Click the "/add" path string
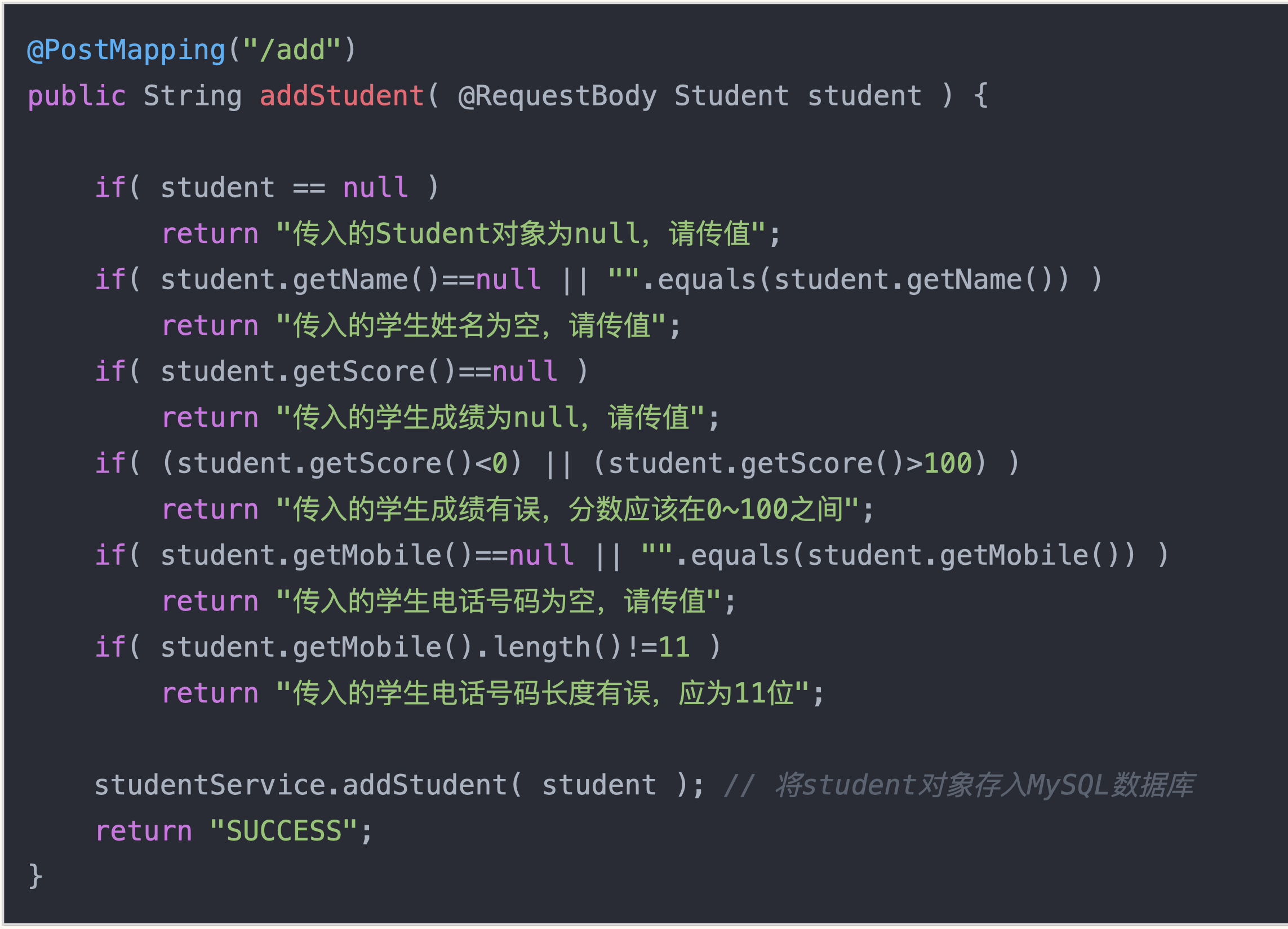 [291, 50]
